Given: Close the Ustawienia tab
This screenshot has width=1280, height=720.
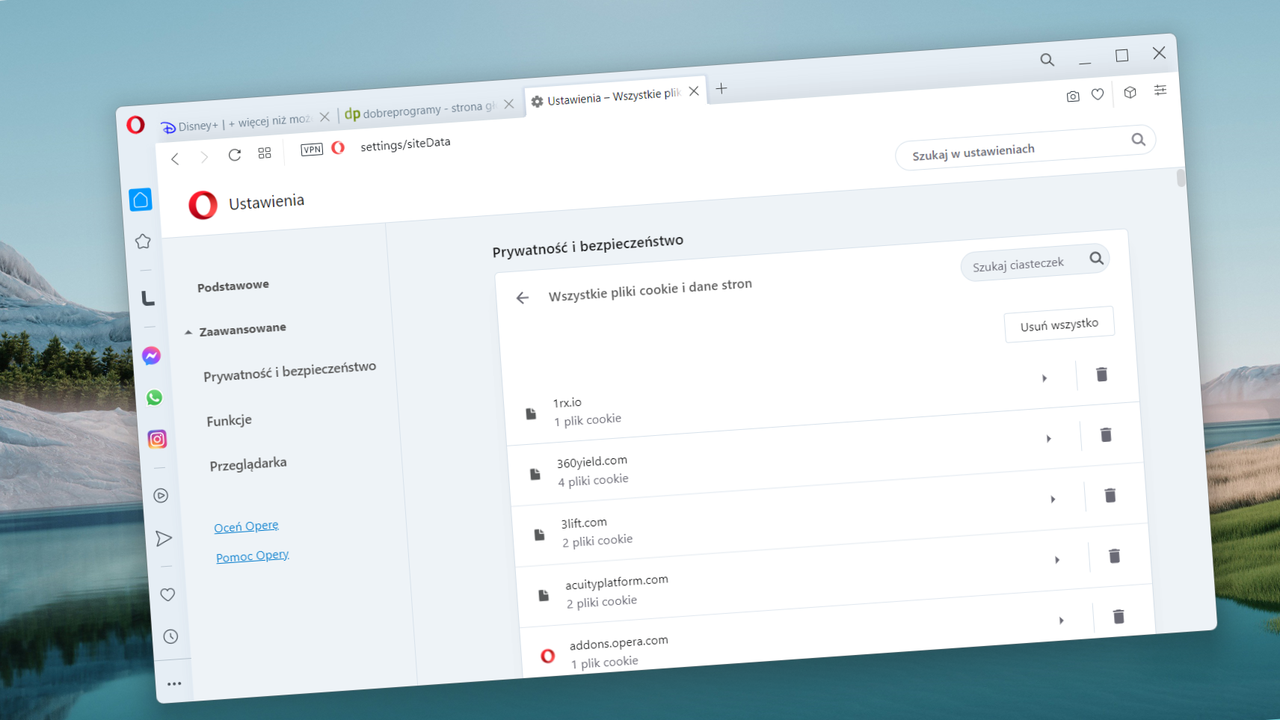Looking at the screenshot, I should click(694, 90).
